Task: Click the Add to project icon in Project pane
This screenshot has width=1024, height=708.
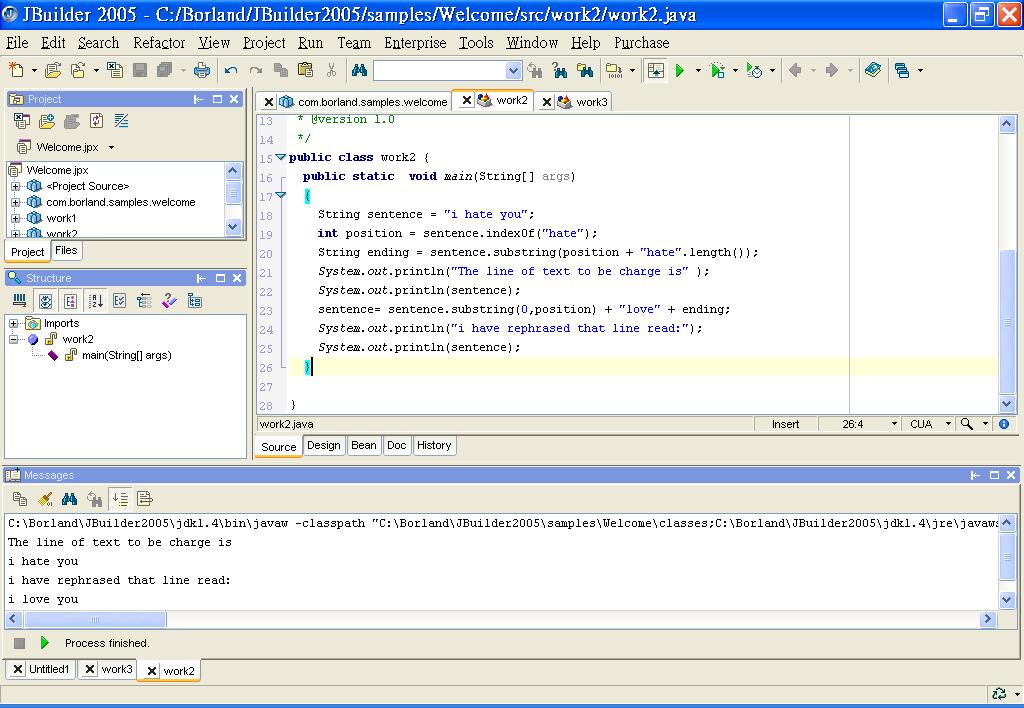Action: [47, 121]
